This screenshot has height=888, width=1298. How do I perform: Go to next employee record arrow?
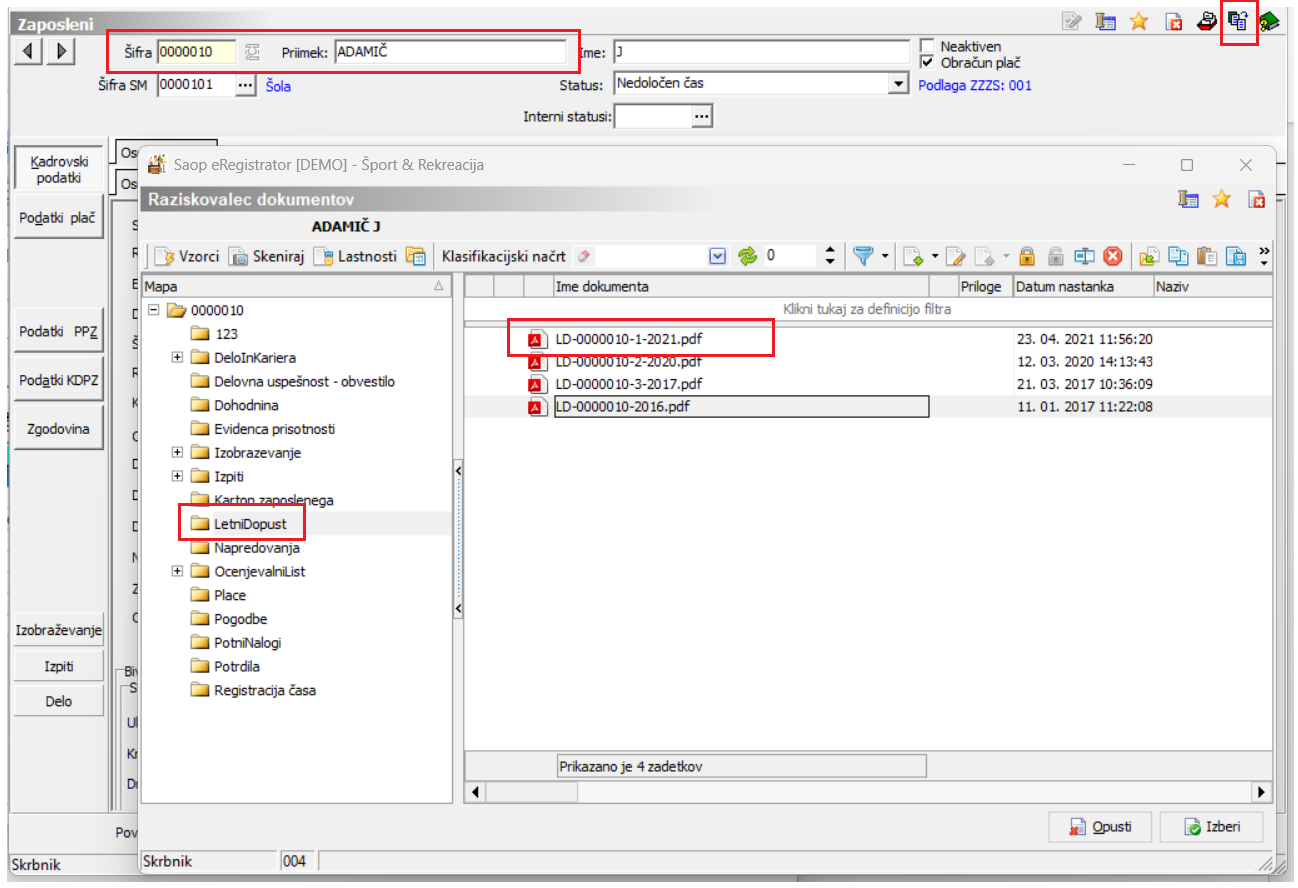(x=60, y=51)
